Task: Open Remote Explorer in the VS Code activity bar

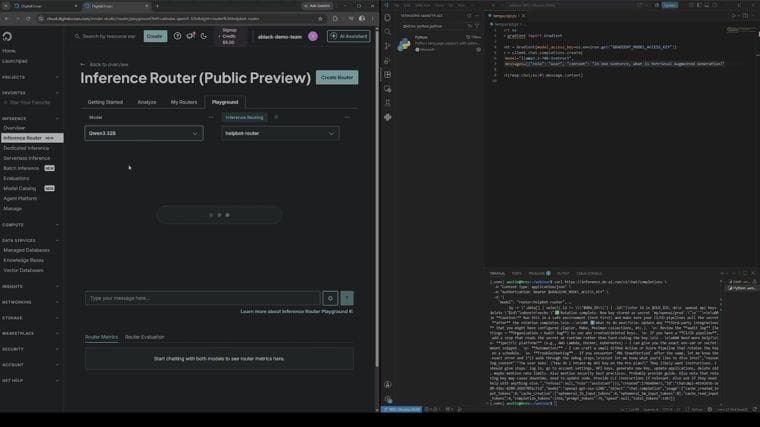Action: point(388,89)
